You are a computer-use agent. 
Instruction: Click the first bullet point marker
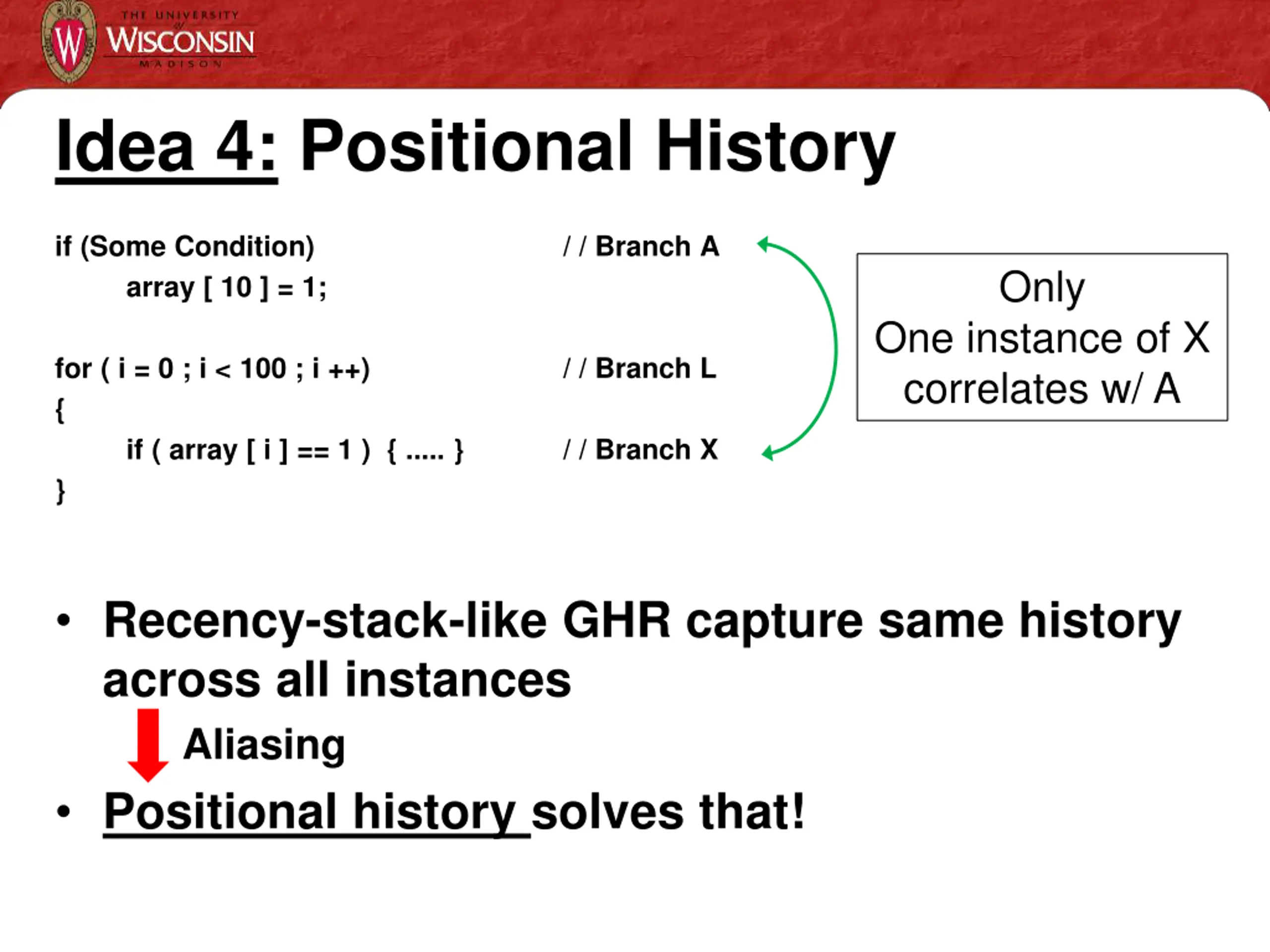(63, 621)
